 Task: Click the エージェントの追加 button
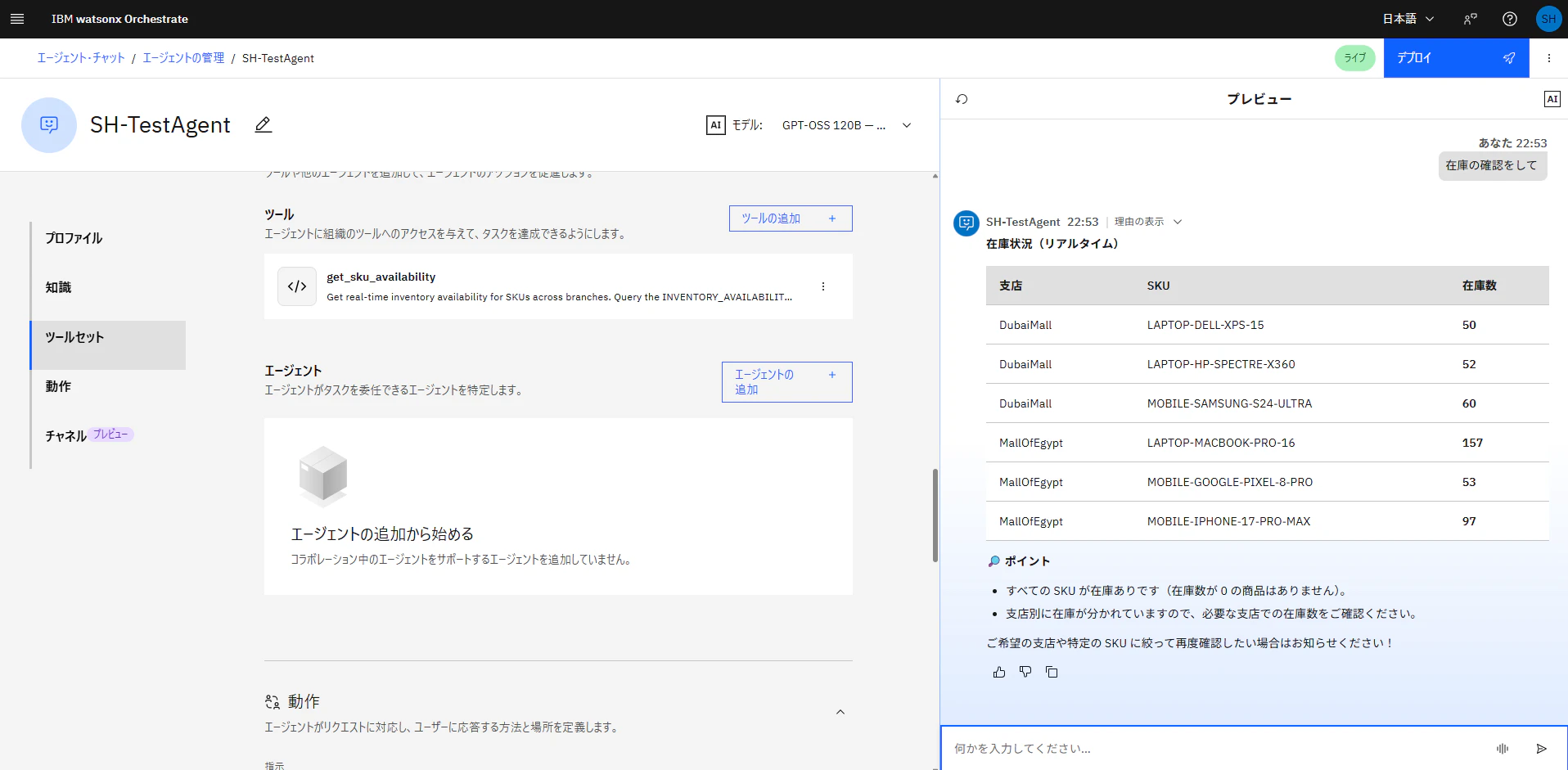786,382
